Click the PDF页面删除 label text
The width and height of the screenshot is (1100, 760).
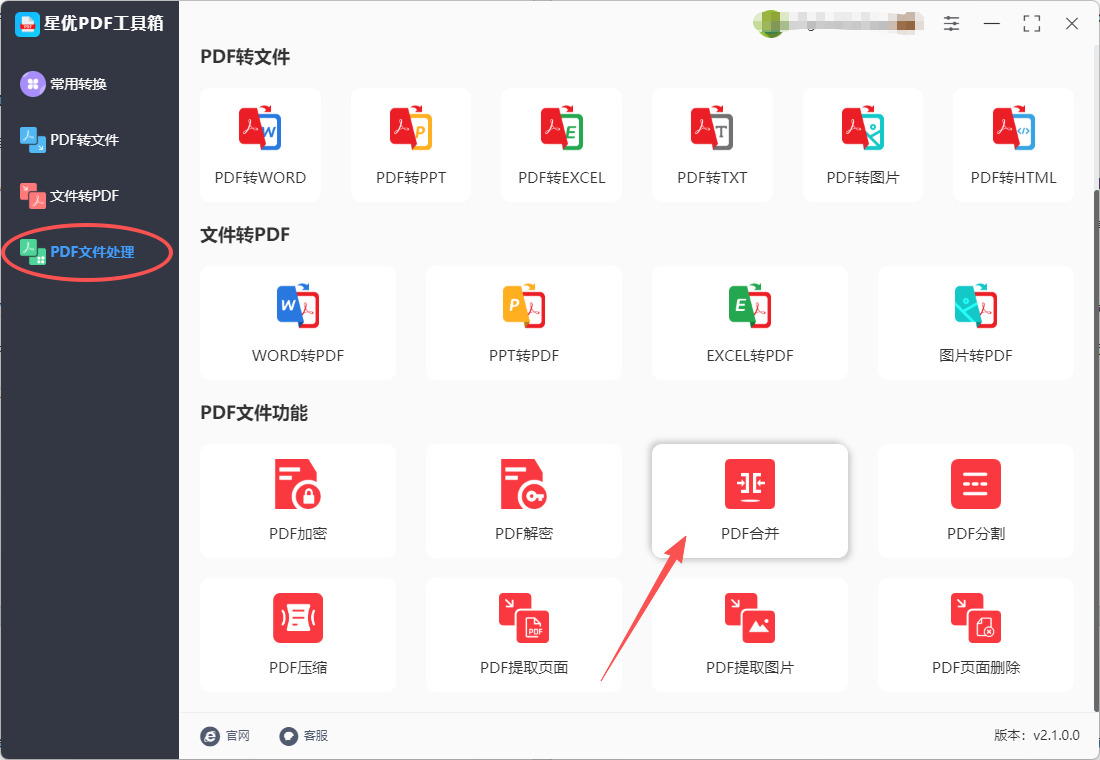(976, 667)
